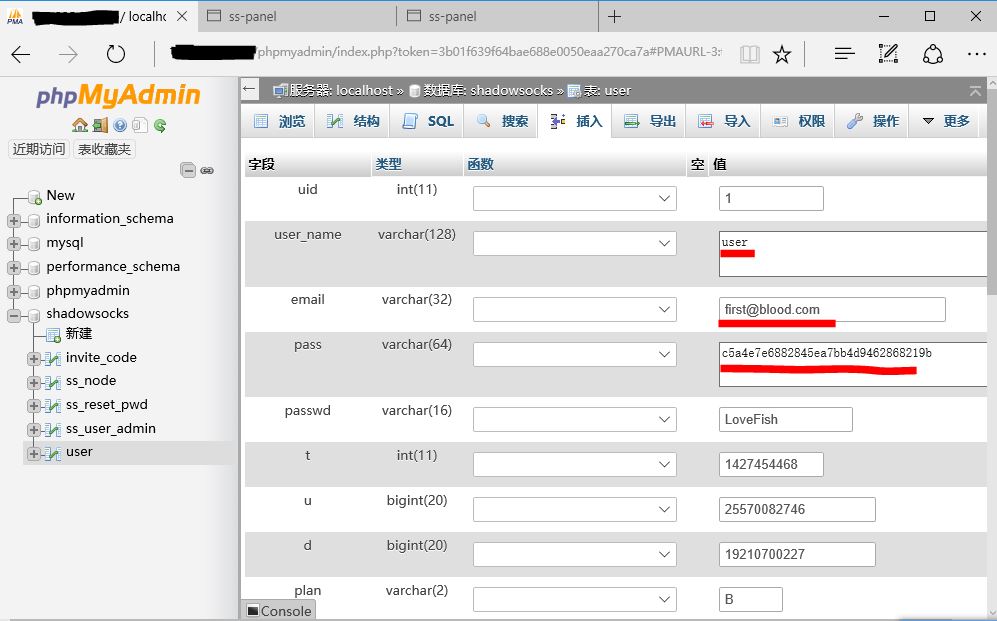Expand mysql database node
Viewport: 997px width, 621px height.
click(13, 244)
